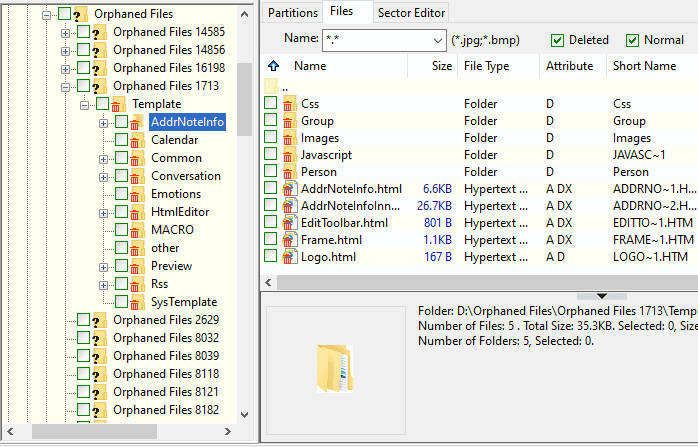Click the Calendar folder icon in tree
698x447 pixels.
click(136, 140)
